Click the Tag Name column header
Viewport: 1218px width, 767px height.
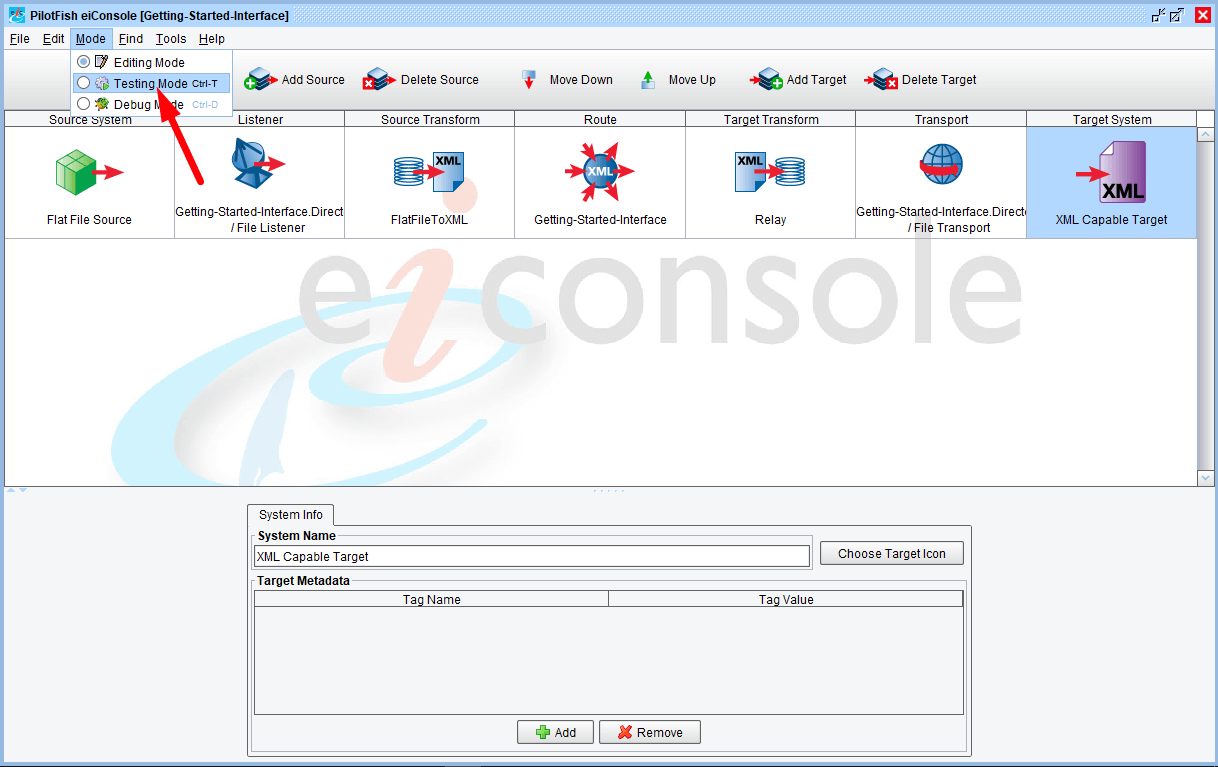coord(432,599)
